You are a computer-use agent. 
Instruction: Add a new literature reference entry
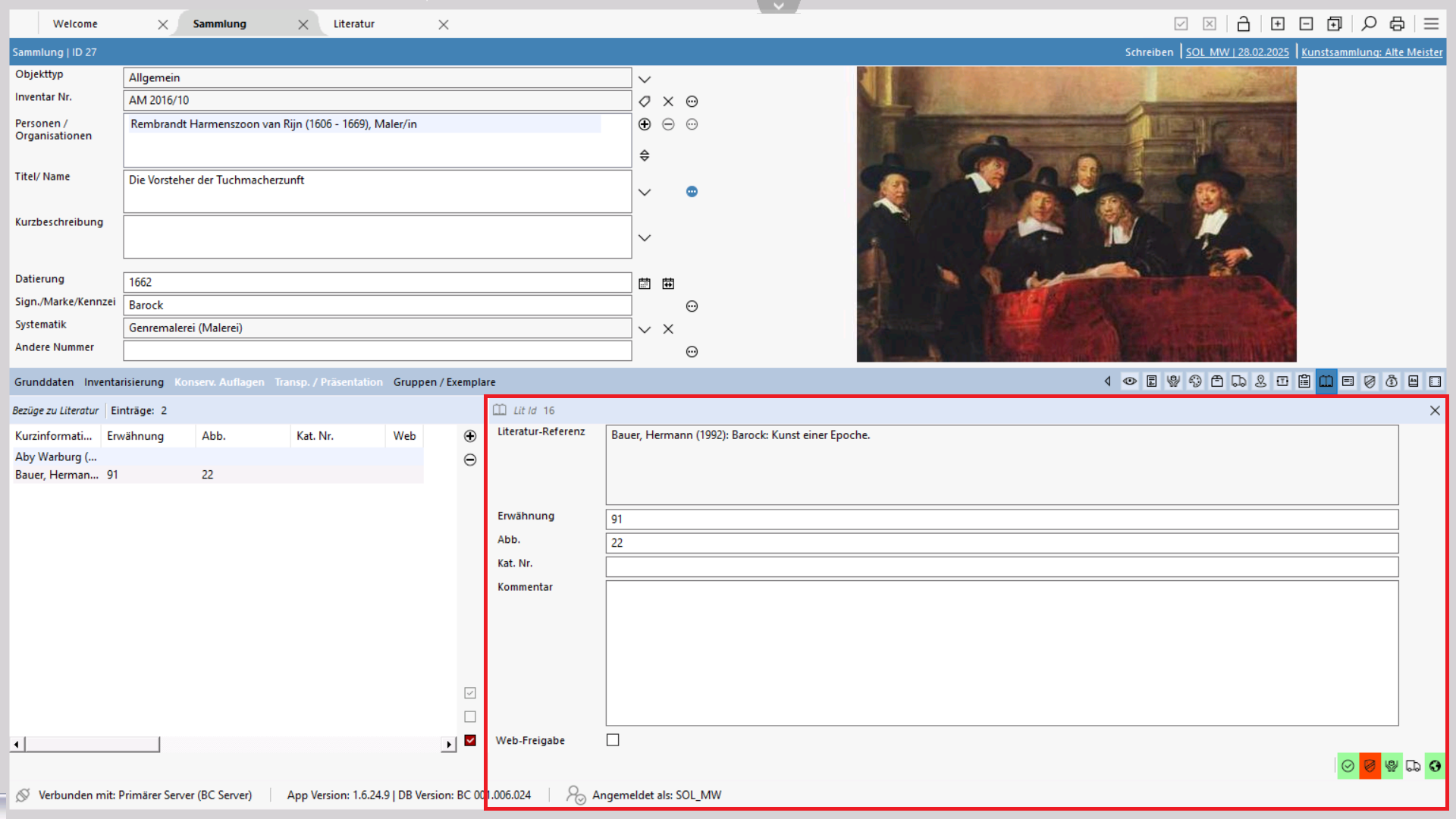(470, 436)
